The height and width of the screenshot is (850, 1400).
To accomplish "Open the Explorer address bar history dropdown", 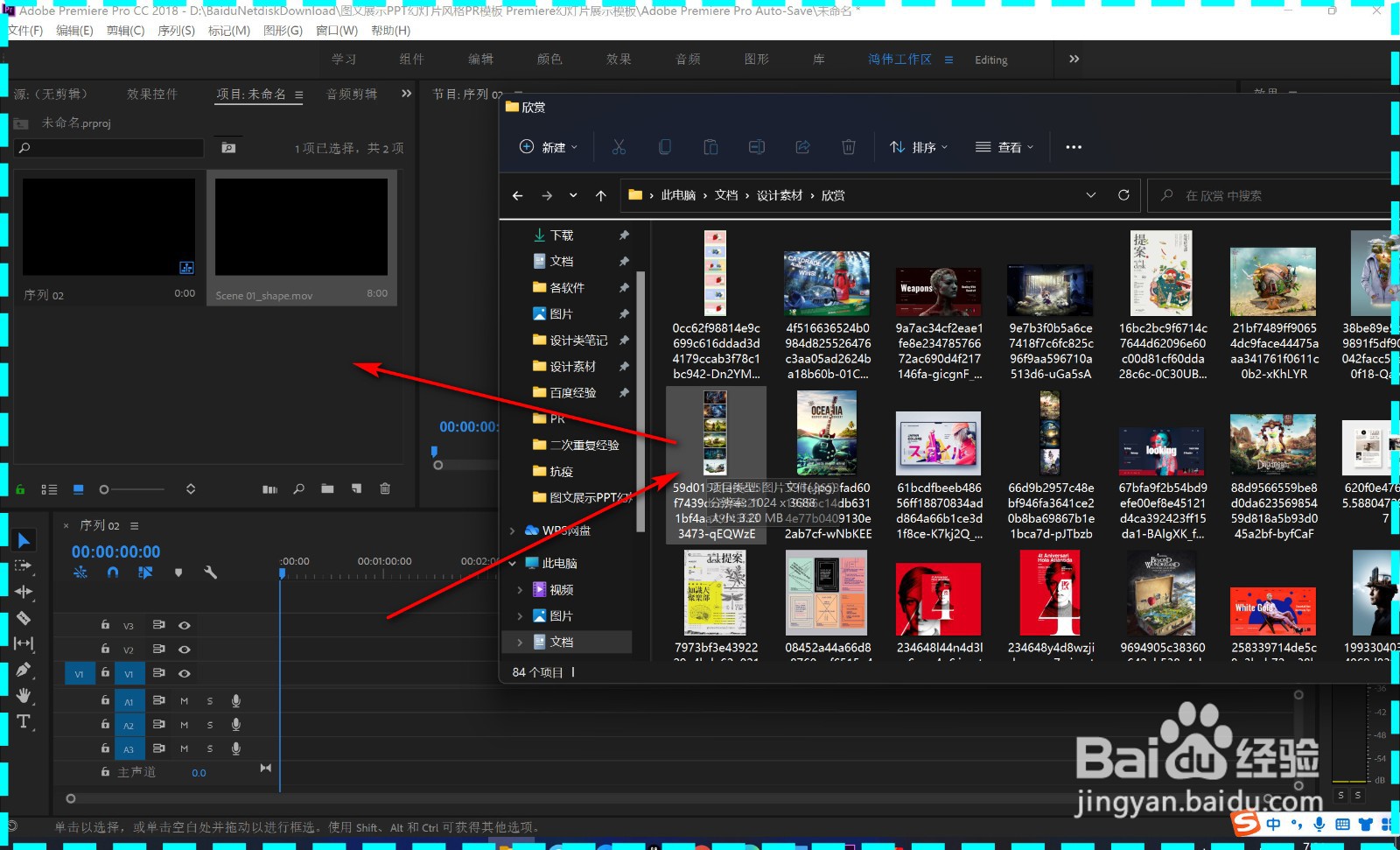I will [1090, 195].
